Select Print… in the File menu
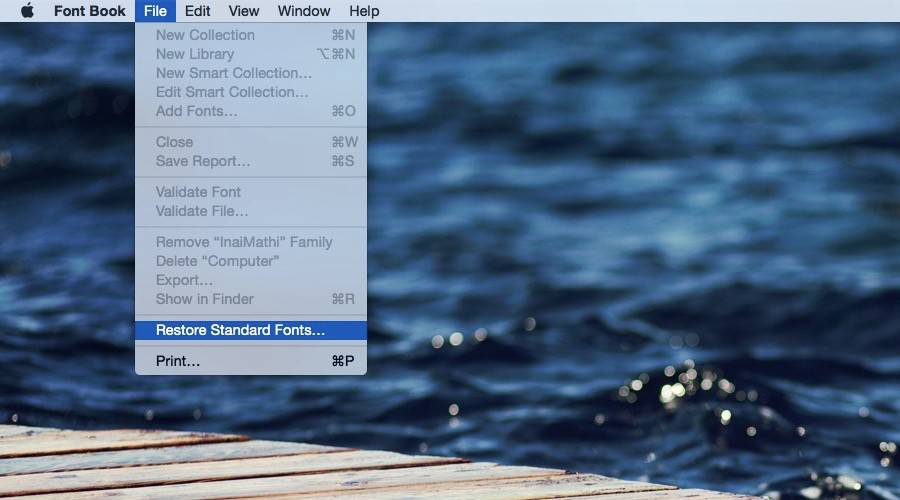 click(x=251, y=361)
